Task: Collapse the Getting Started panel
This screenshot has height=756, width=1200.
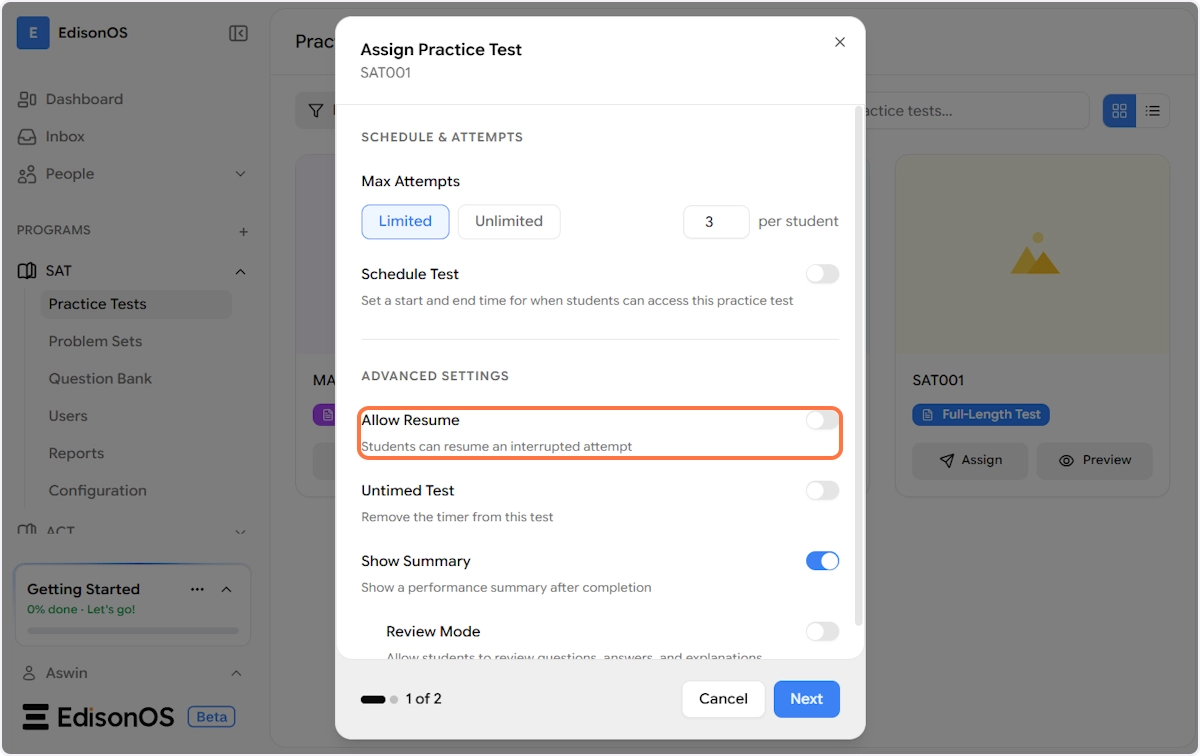Action: point(227,589)
